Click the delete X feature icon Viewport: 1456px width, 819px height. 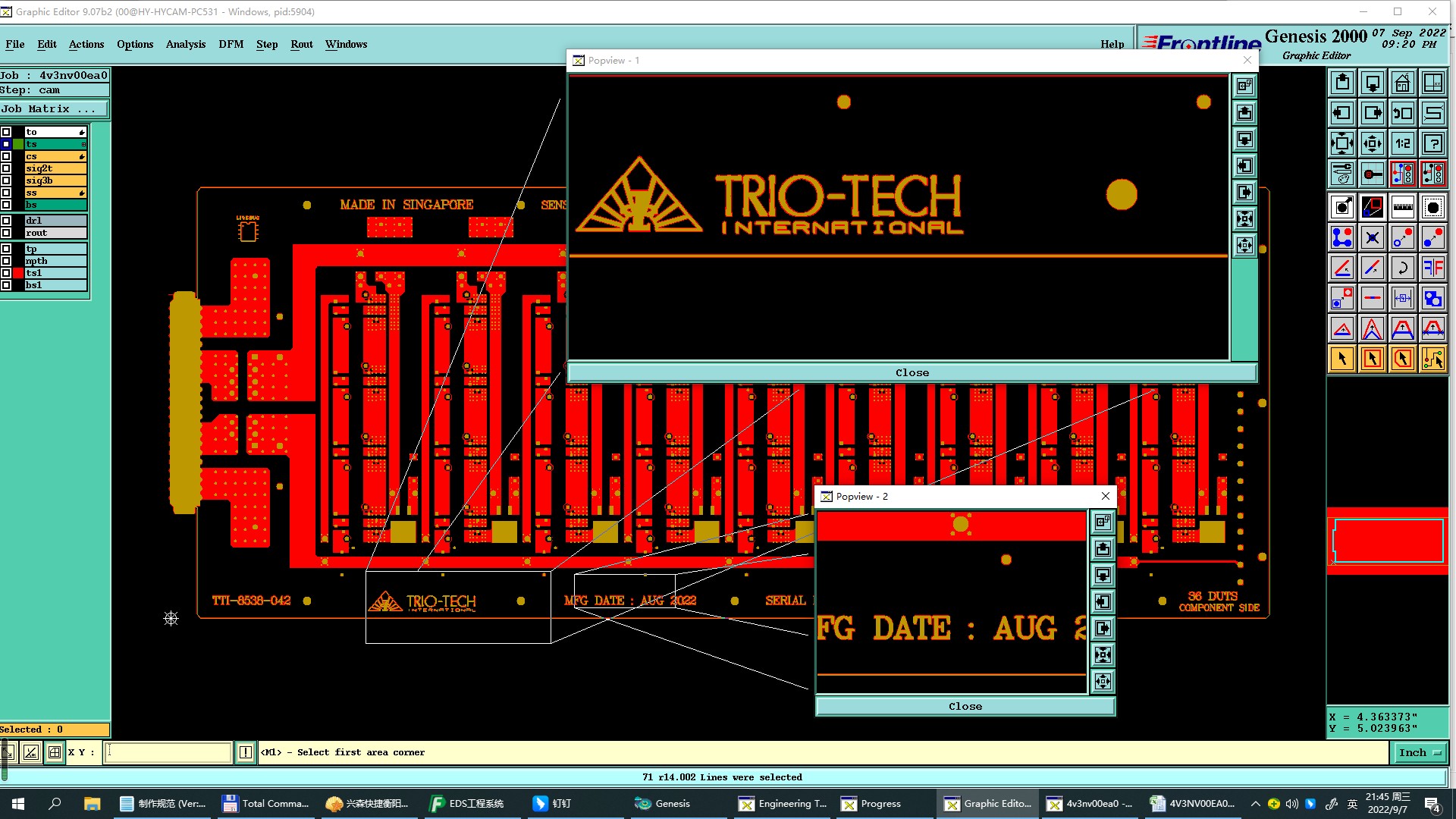[1373, 237]
